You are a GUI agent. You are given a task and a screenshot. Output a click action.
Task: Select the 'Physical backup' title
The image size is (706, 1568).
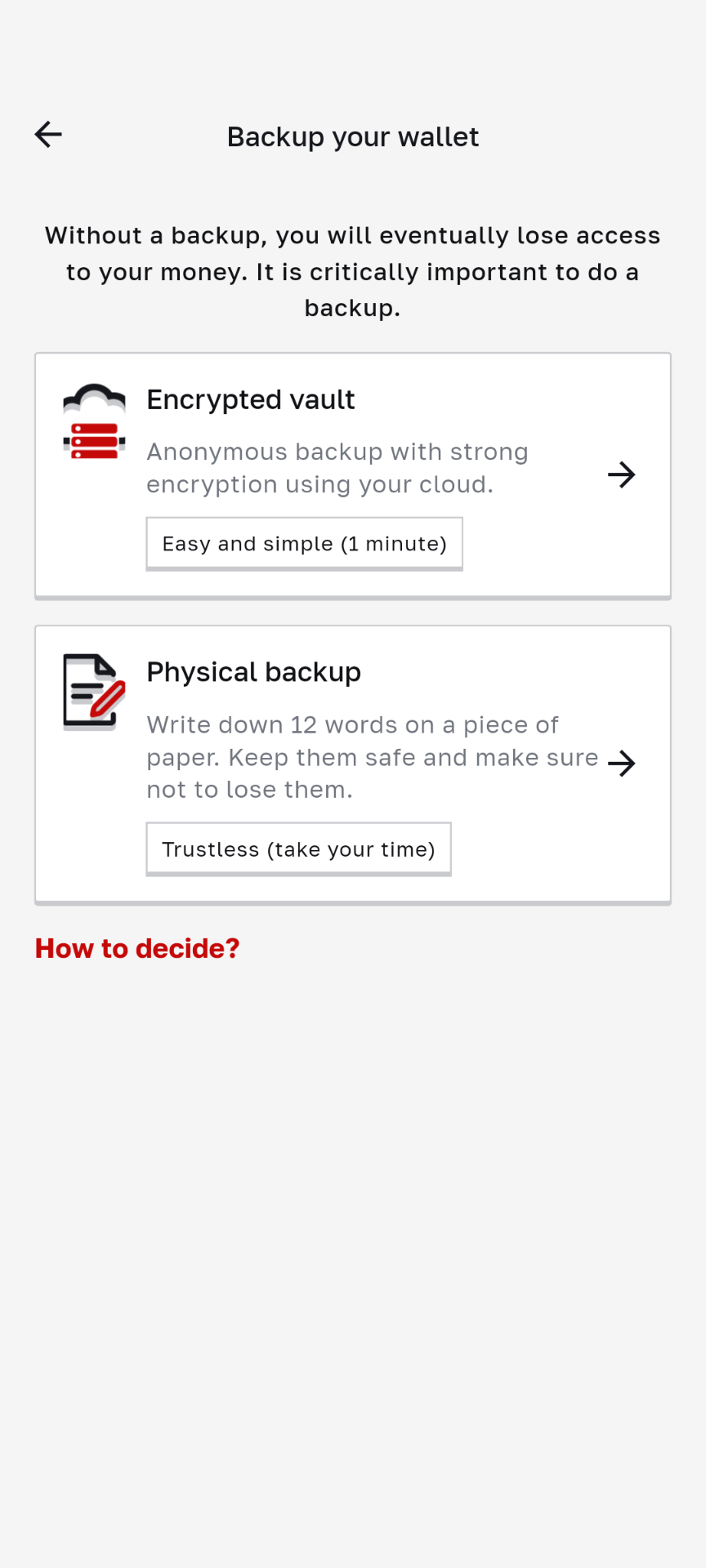pyautogui.click(x=253, y=672)
